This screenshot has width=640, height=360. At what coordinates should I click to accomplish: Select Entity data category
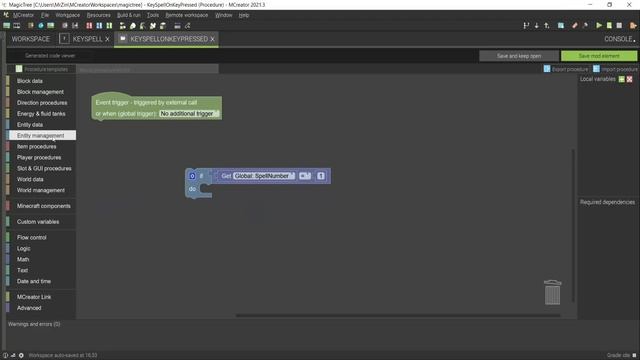[x=41, y=124]
